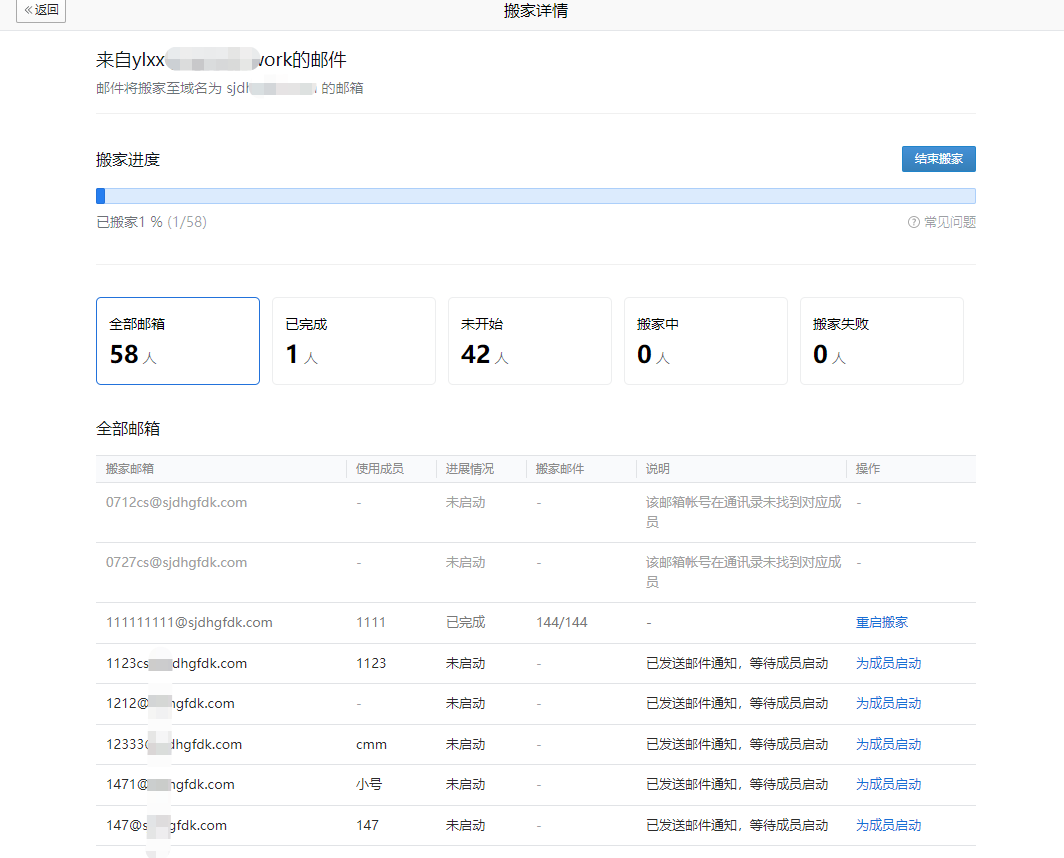1064x858 pixels.
Task: Click member name 小号
Action: pos(368,784)
